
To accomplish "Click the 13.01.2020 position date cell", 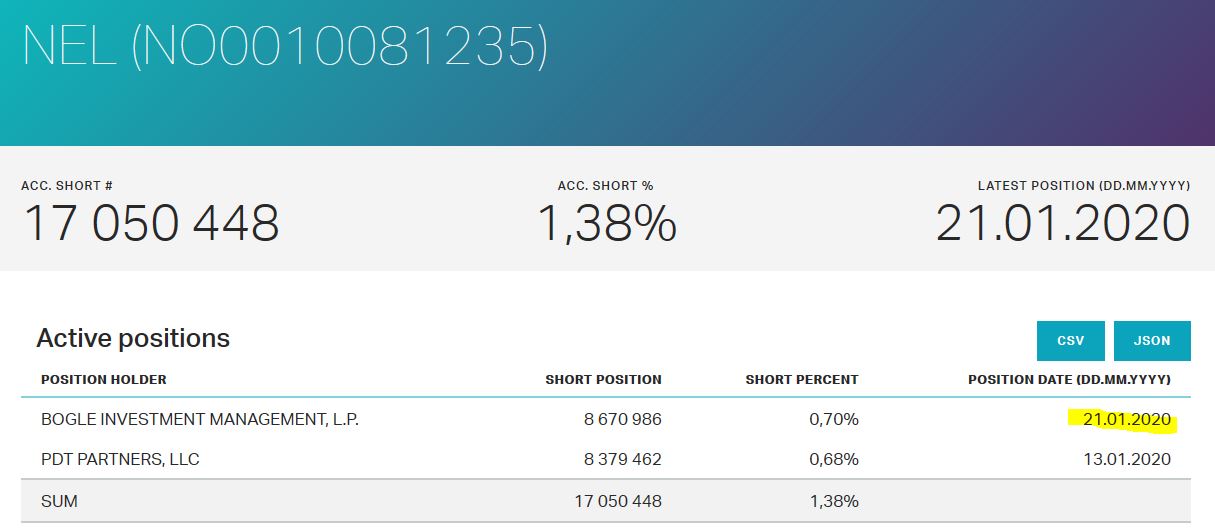I will (1126, 460).
